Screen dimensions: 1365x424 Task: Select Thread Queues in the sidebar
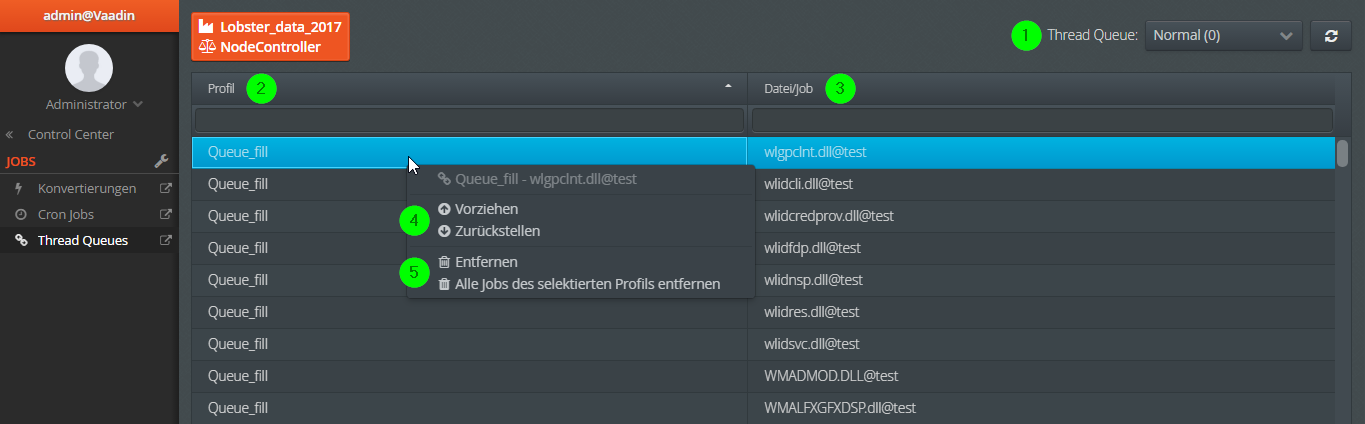(83, 240)
